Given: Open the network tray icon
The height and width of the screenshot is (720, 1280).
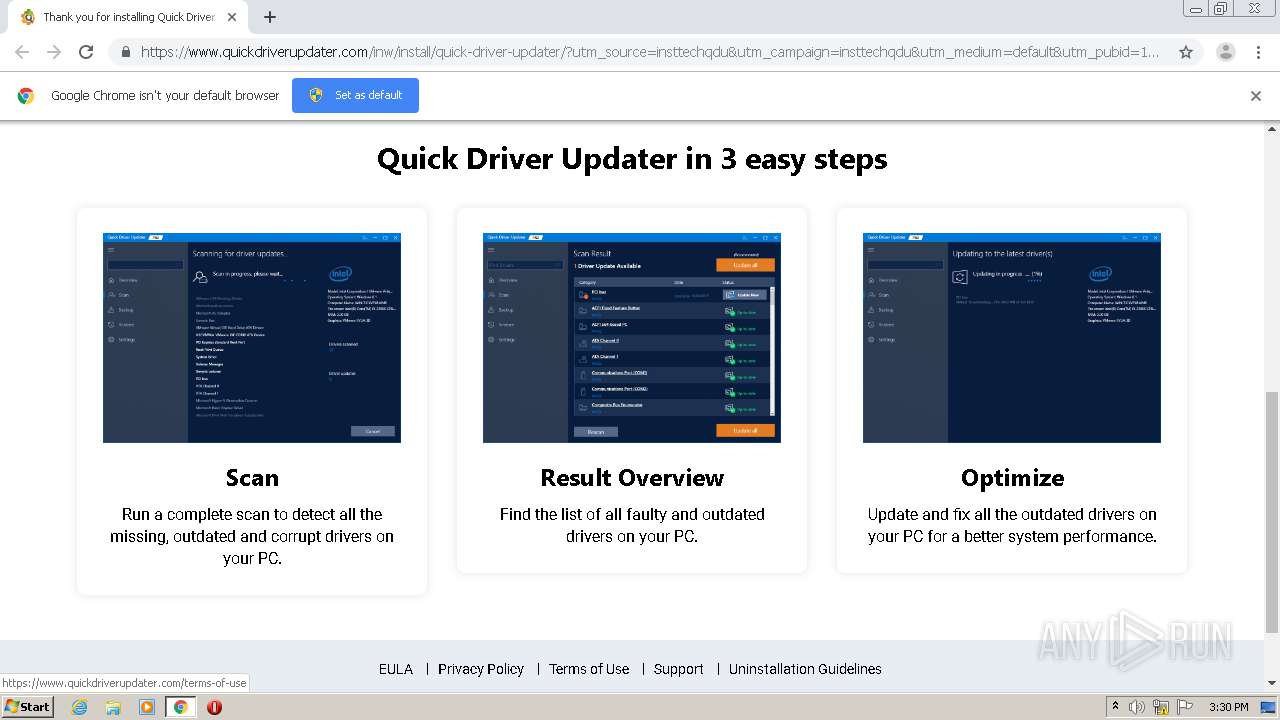Looking at the screenshot, I should [1161, 707].
